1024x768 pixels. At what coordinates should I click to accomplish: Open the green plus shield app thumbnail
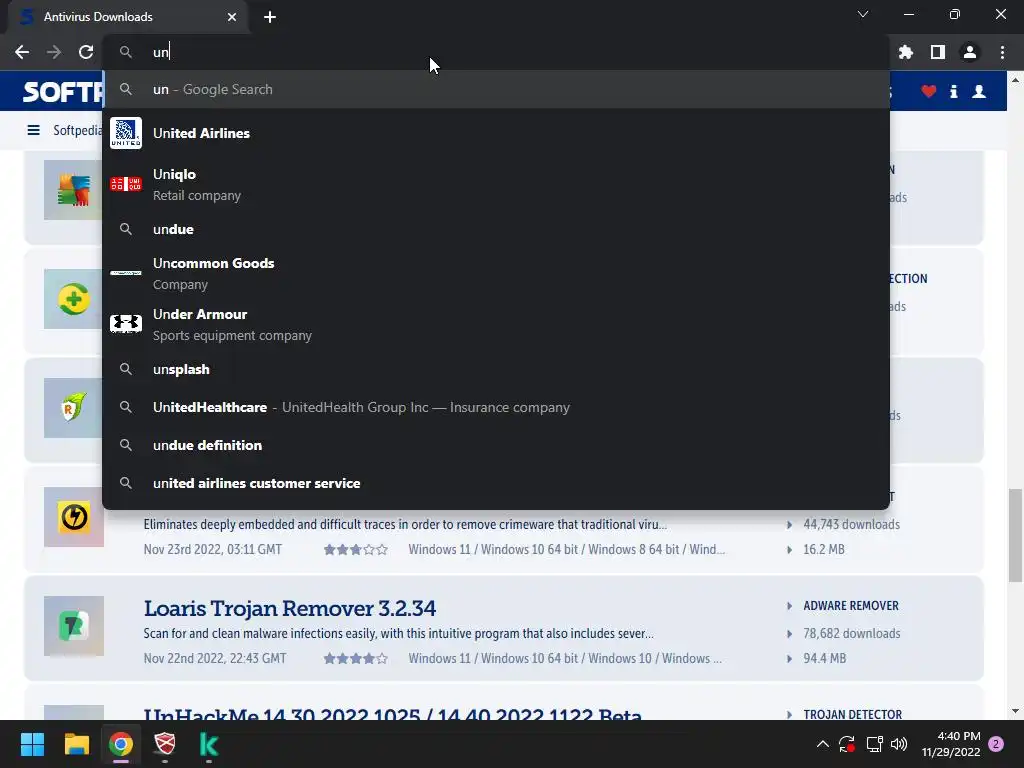click(73, 299)
